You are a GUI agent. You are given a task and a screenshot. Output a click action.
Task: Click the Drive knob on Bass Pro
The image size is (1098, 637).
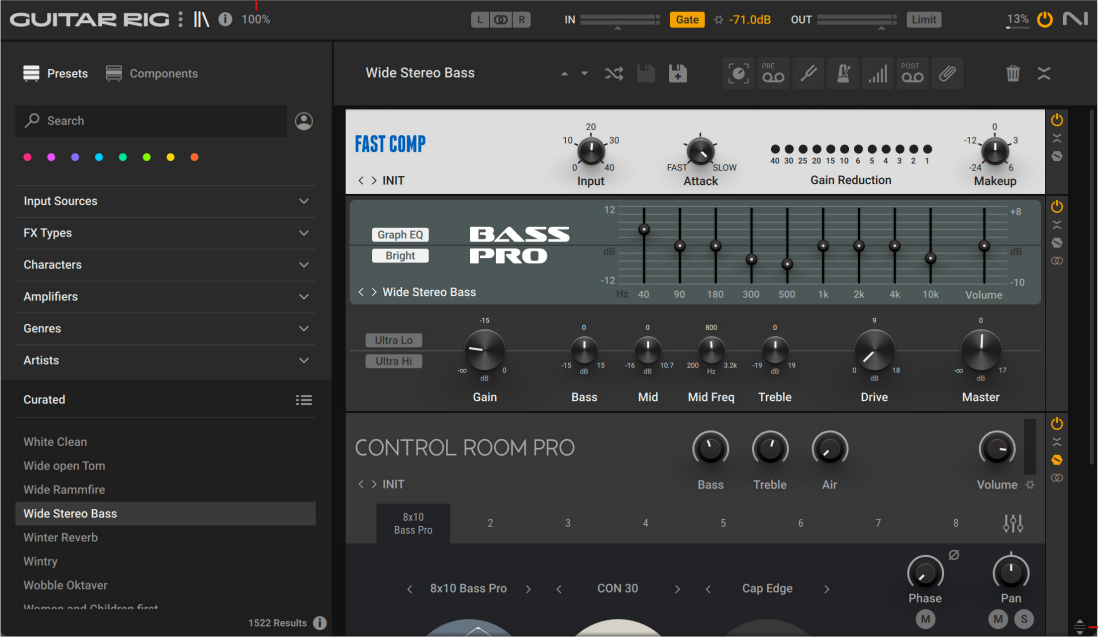pos(874,351)
